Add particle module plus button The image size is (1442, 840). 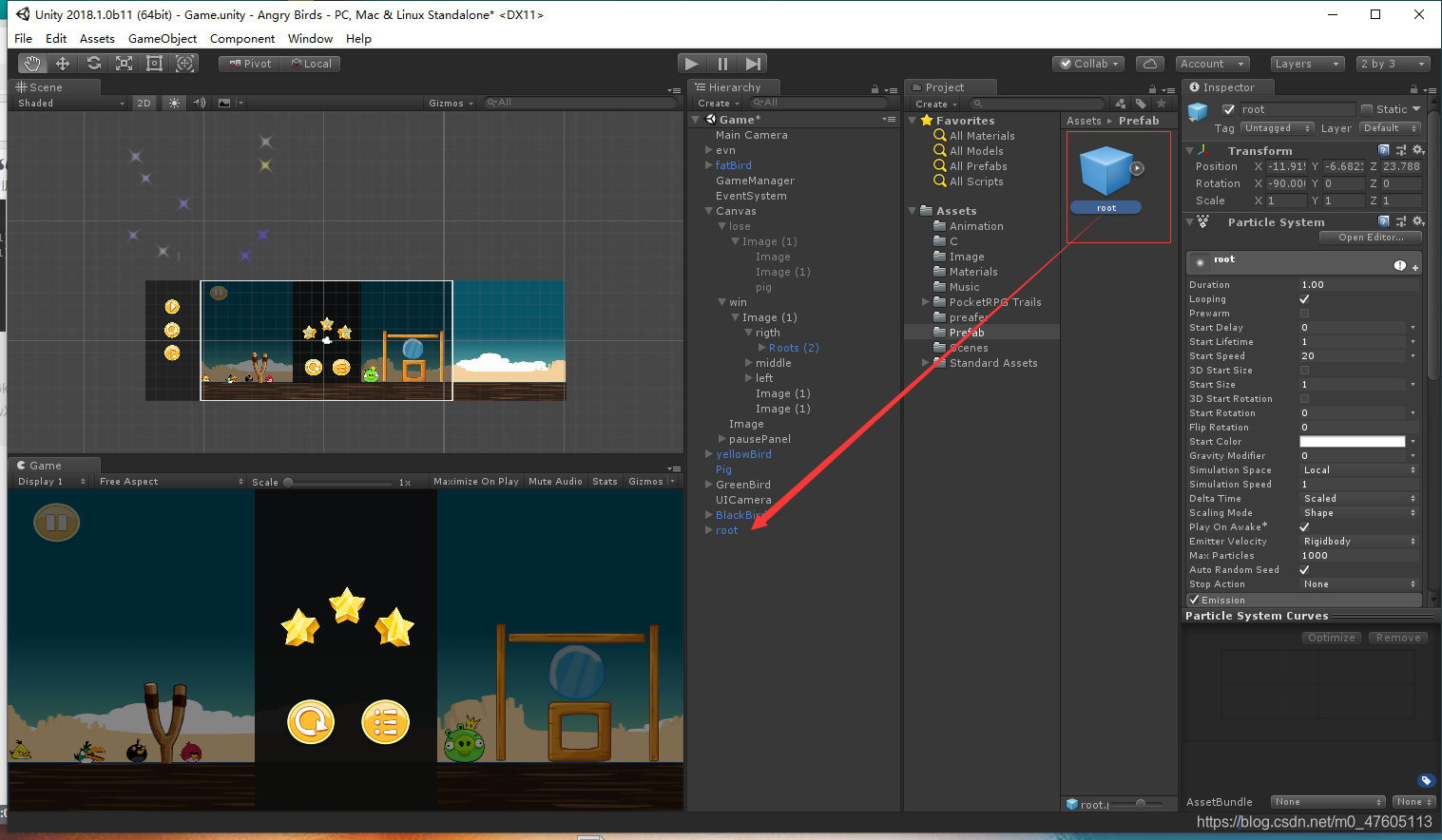click(1414, 267)
